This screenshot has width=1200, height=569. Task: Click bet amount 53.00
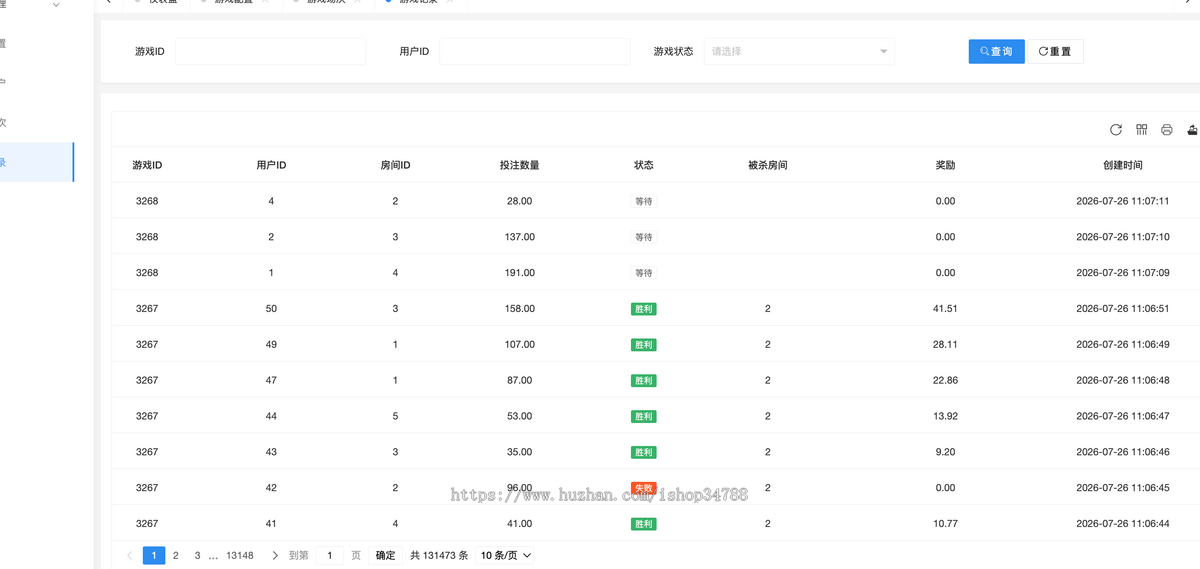[x=519, y=417]
